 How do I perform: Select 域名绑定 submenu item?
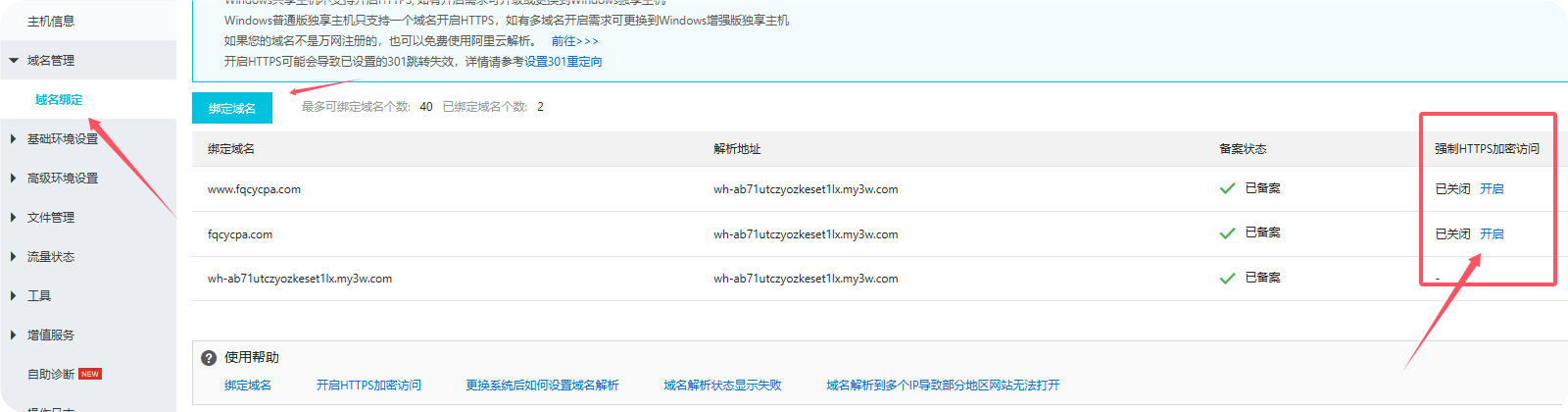(59, 100)
